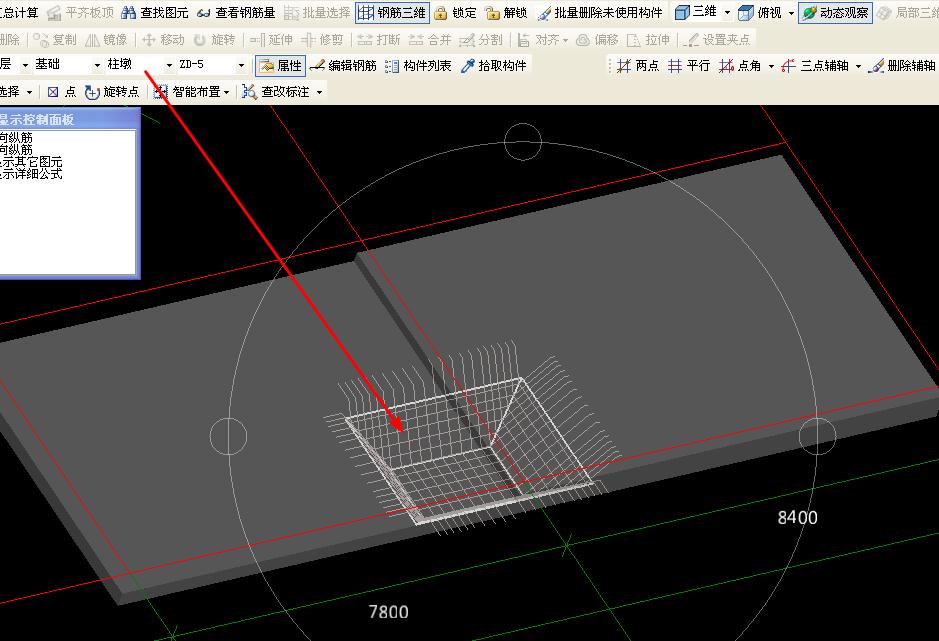Open 构件列表 component list

pyautogui.click(x=418, y=65)
